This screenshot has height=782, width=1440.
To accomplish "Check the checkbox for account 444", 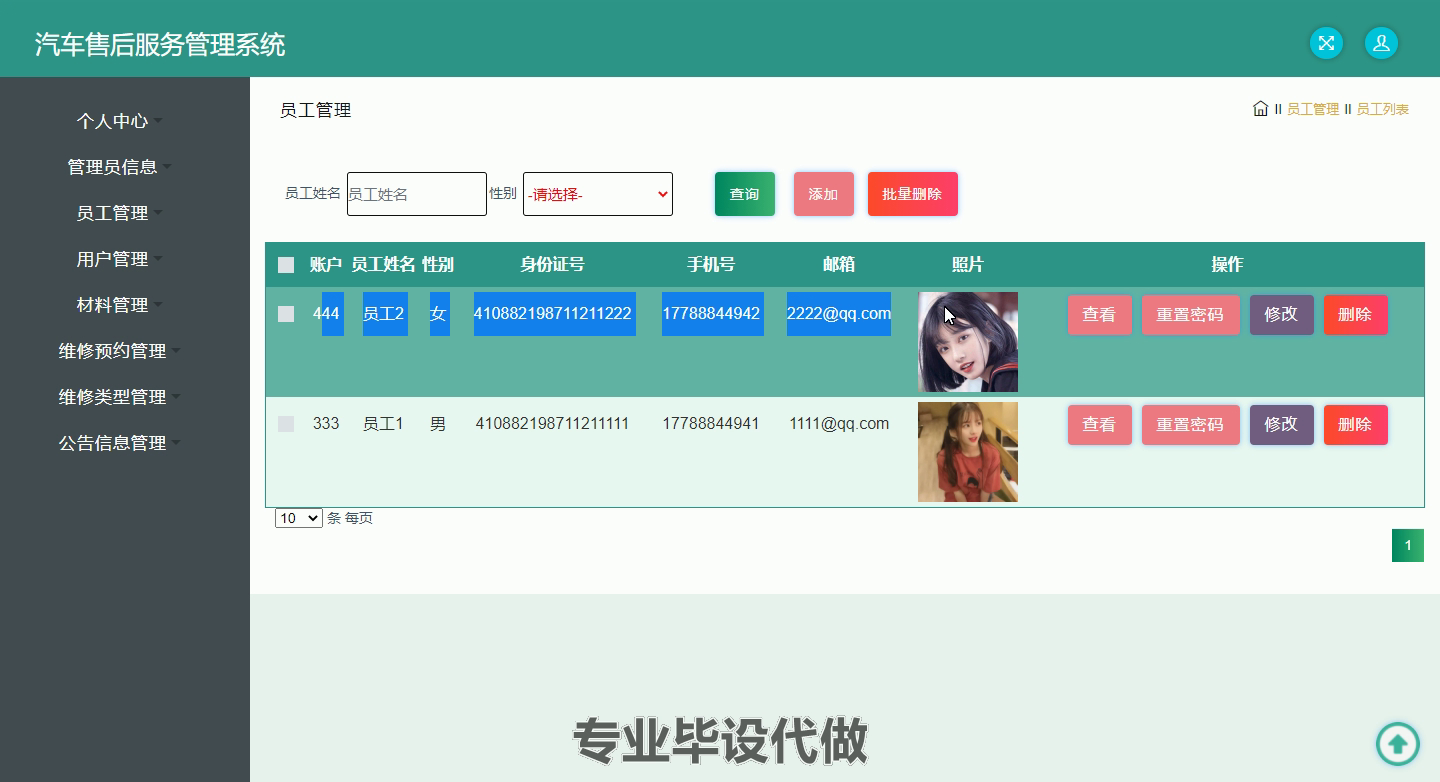I will click(x=286, y=314).
